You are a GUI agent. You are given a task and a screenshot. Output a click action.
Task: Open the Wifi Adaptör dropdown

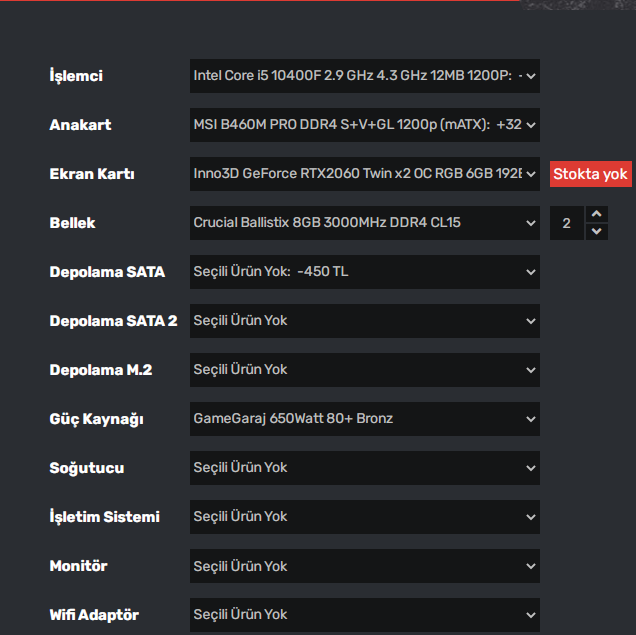(x=364, y=615)
